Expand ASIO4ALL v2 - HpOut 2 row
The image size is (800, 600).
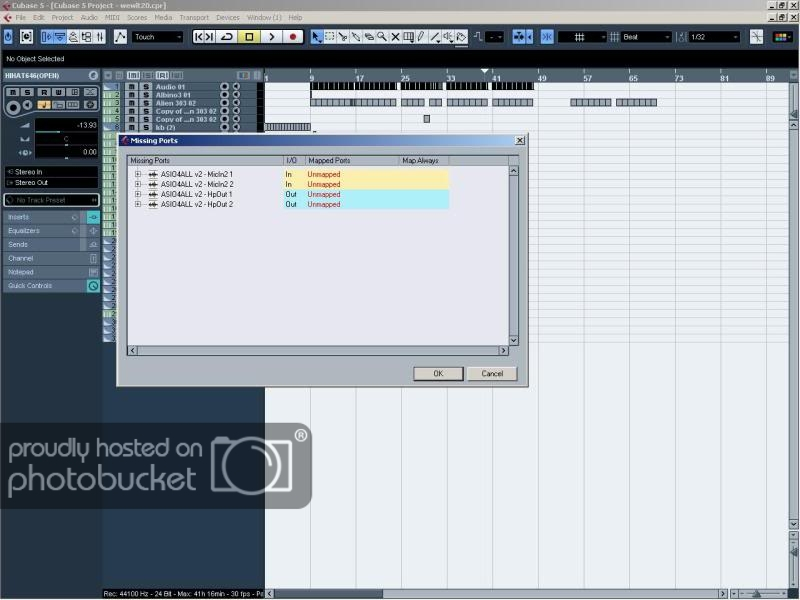point(138,204)
